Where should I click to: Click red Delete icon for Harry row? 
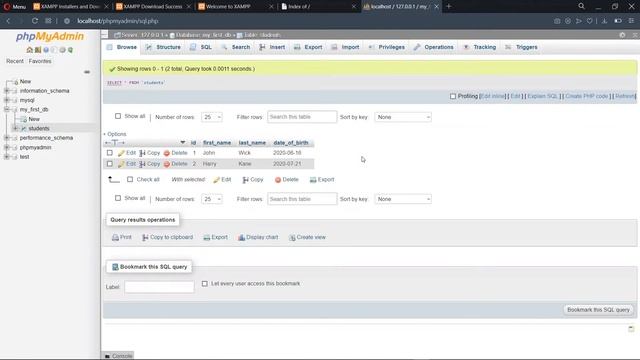167,164
